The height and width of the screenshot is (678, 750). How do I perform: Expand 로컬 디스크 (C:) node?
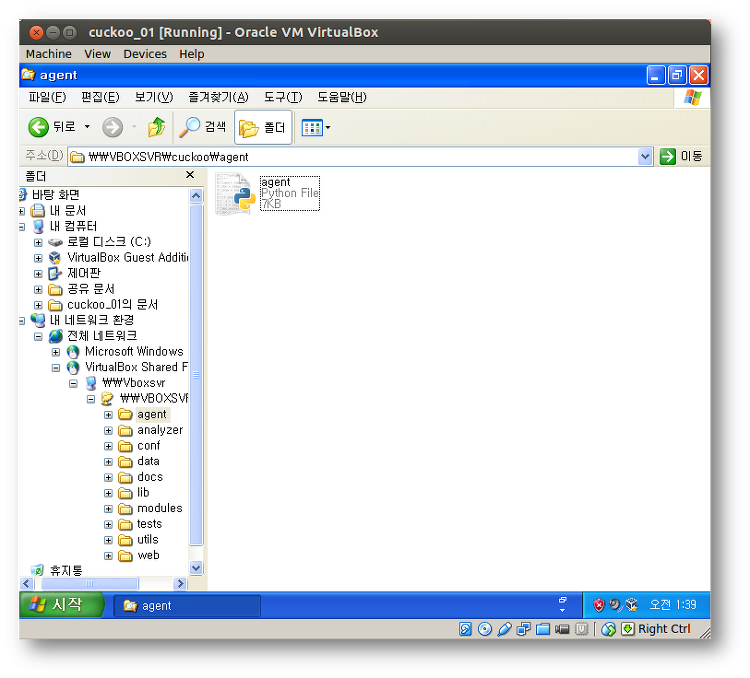click(38, 243)
